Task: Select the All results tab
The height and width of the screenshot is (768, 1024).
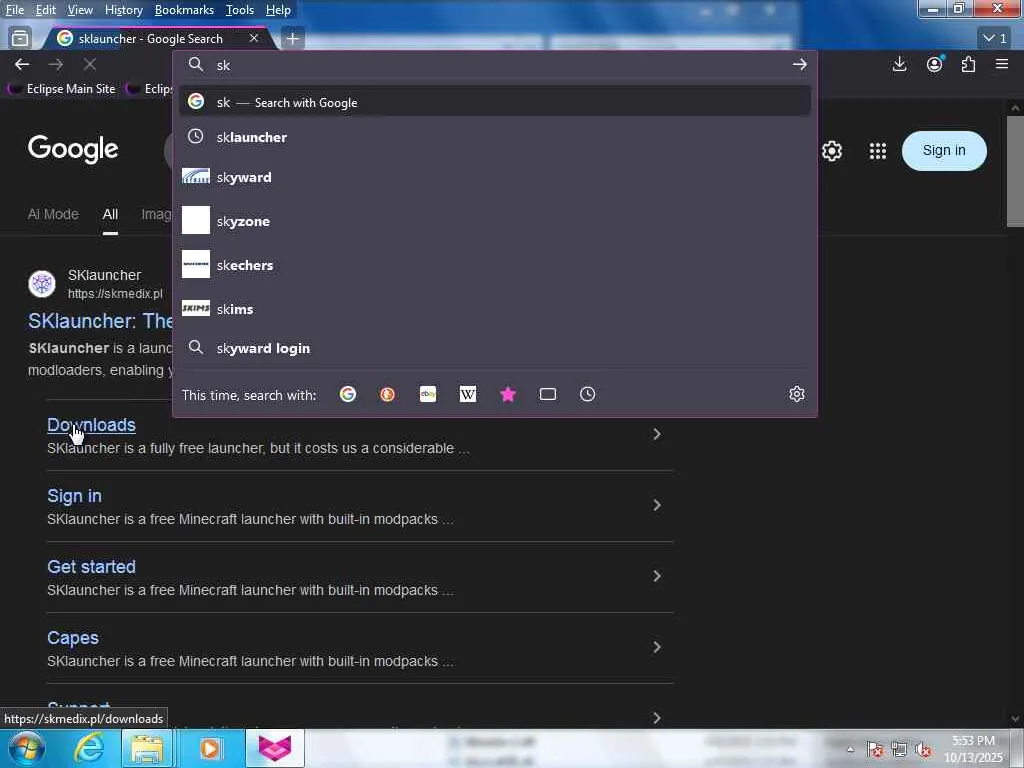Action: click(110, 214)
